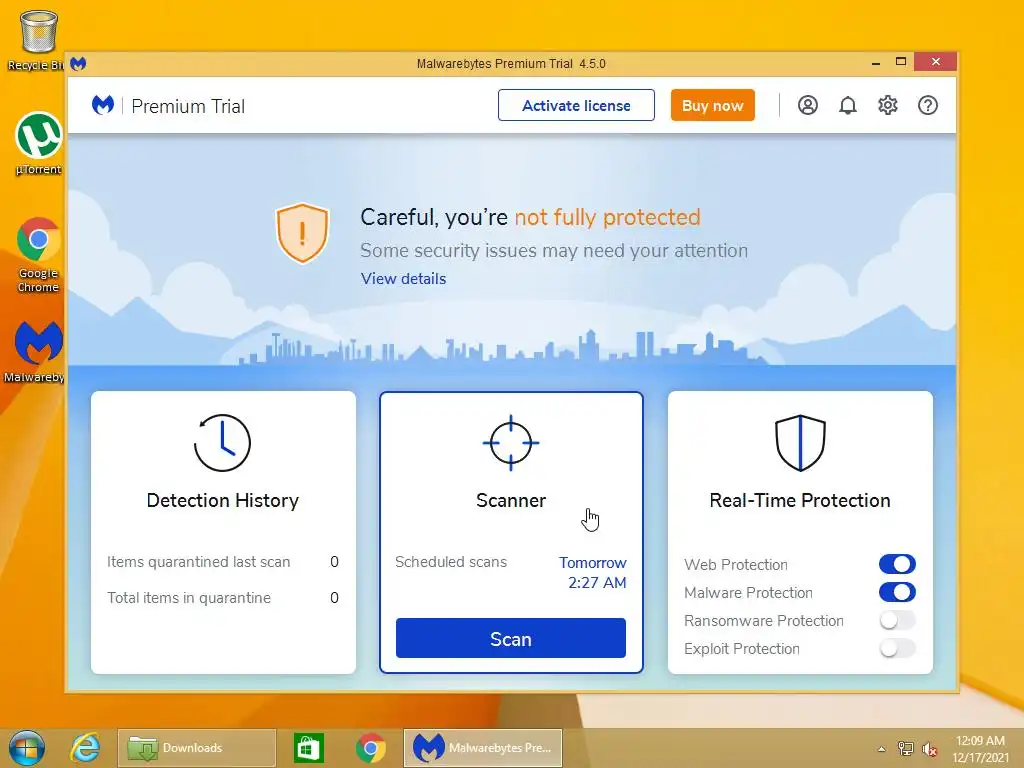Open Malwarebytes settings gear
Image resolution: width=1024 pixels, height=768 pixels.
[x=888, y=105]
